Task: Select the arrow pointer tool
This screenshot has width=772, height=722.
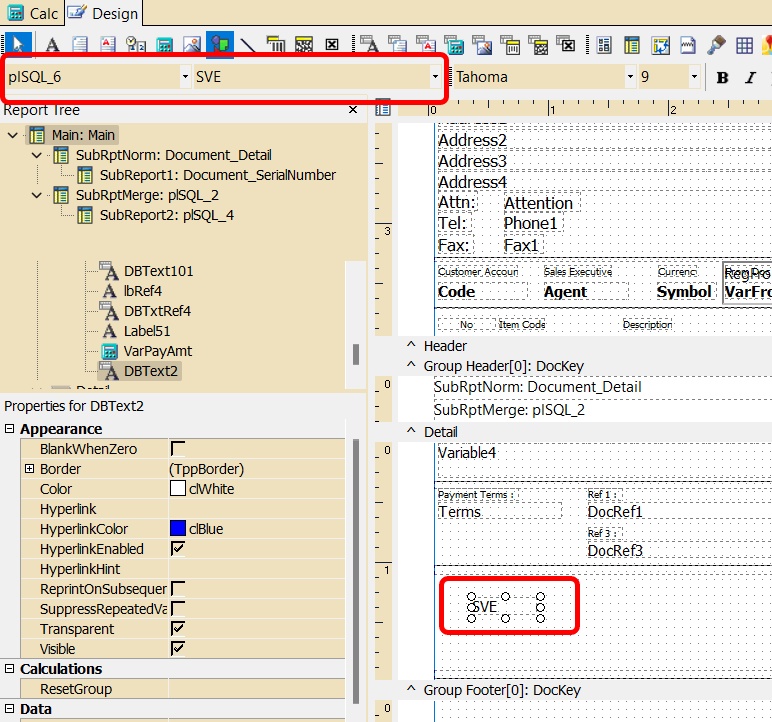Action: pos(19,45)
